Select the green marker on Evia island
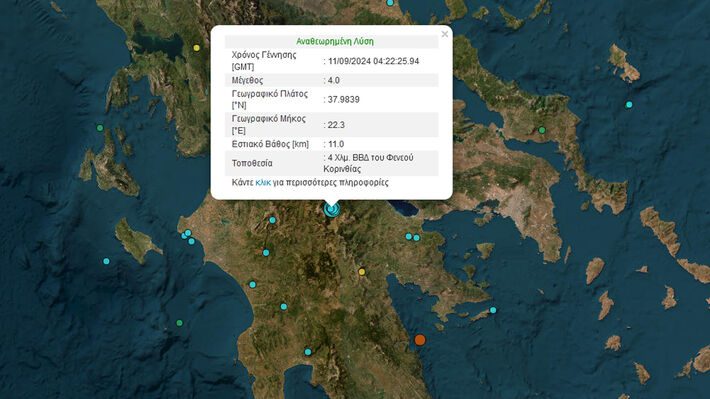This screenshot has width=710, height=399. 542,130
